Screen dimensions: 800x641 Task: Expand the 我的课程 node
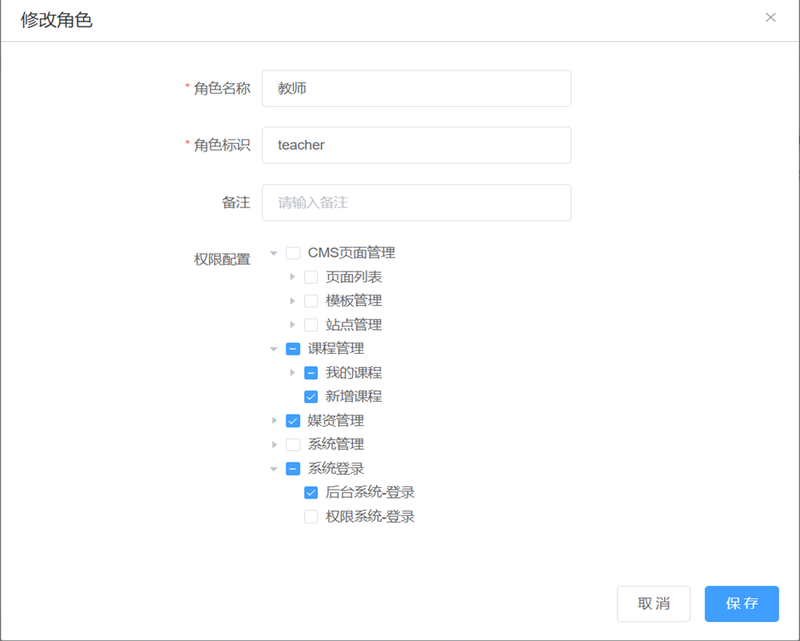pyautogui.click(x=292, y=373)
